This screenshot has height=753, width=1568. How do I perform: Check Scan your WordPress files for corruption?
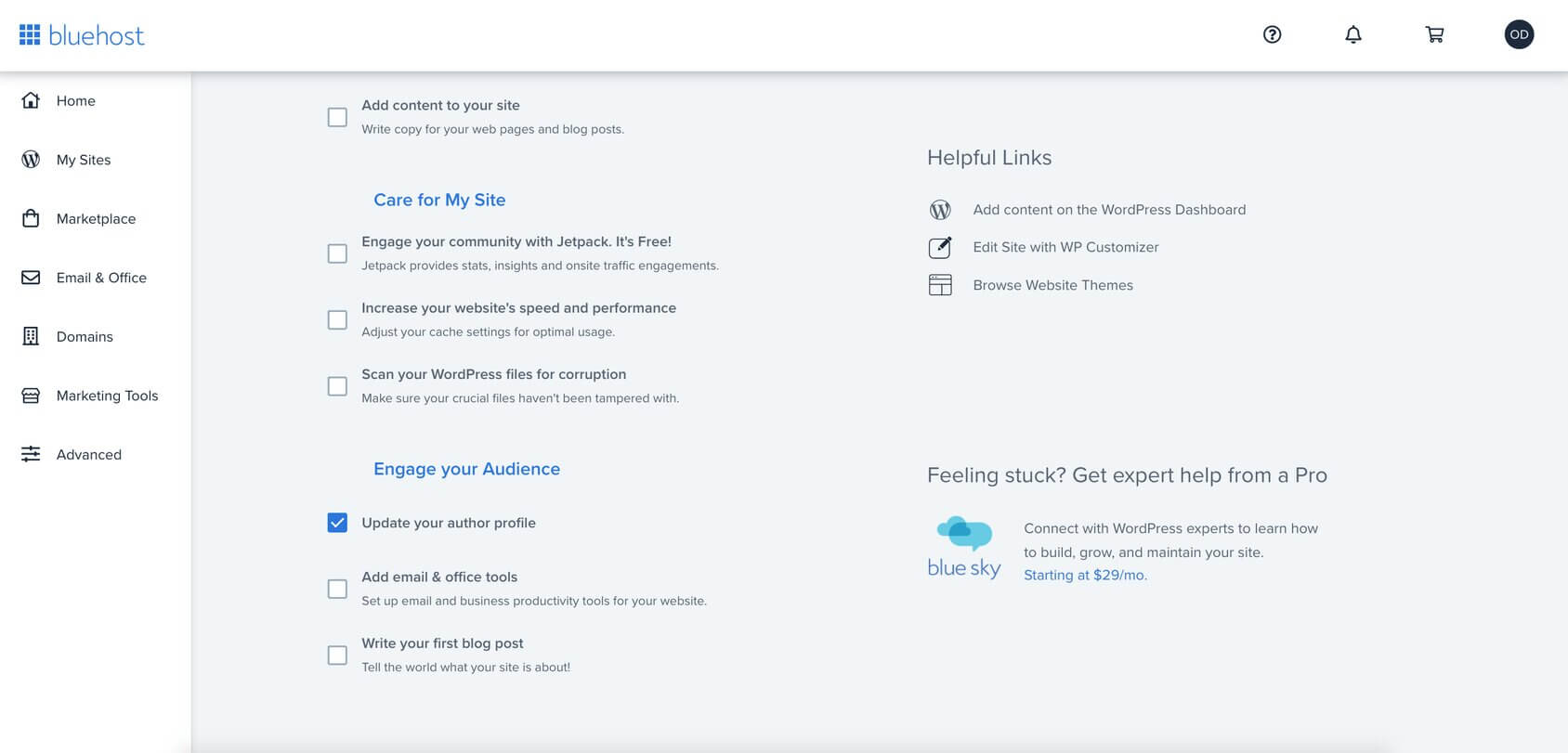[337, 386]
